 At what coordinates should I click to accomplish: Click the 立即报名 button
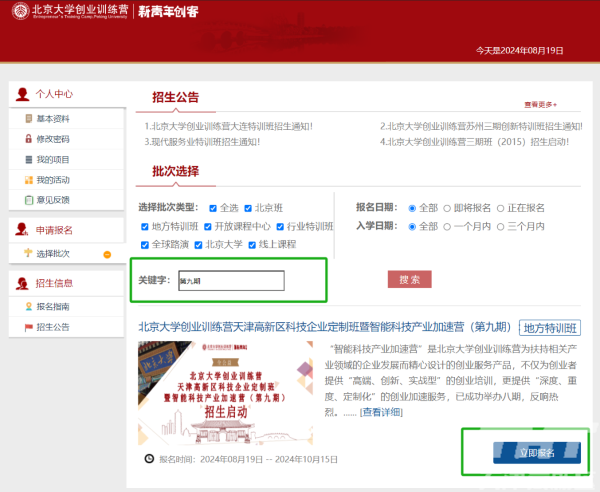537,453
